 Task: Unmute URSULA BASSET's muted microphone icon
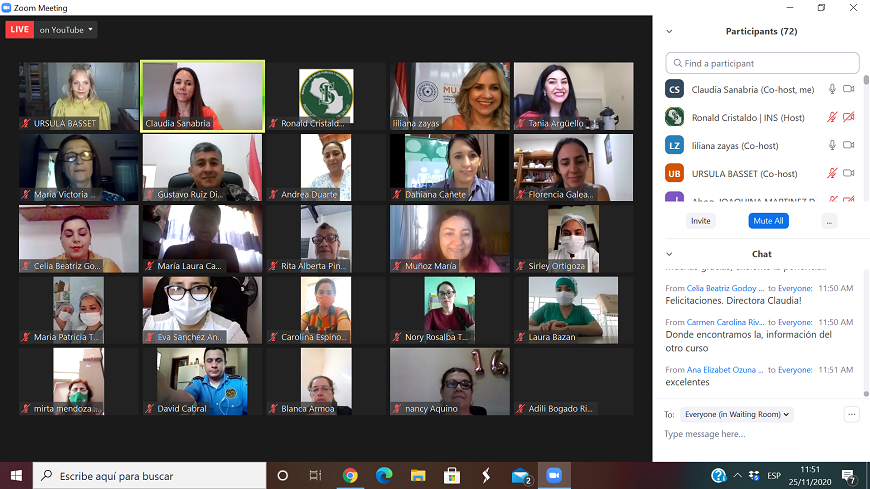click(x=832, y=173)
